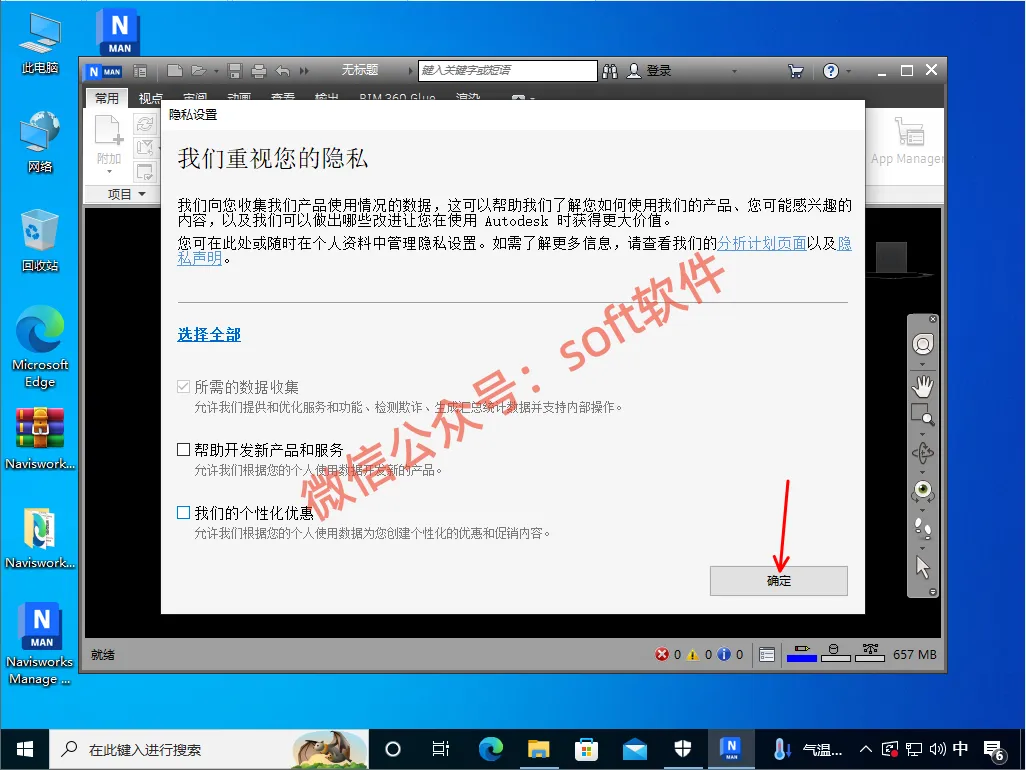Open Microsoft Edge from taskbar
Image resolution: width=1026 pixels, height=770 pixels.
[491, 749]
